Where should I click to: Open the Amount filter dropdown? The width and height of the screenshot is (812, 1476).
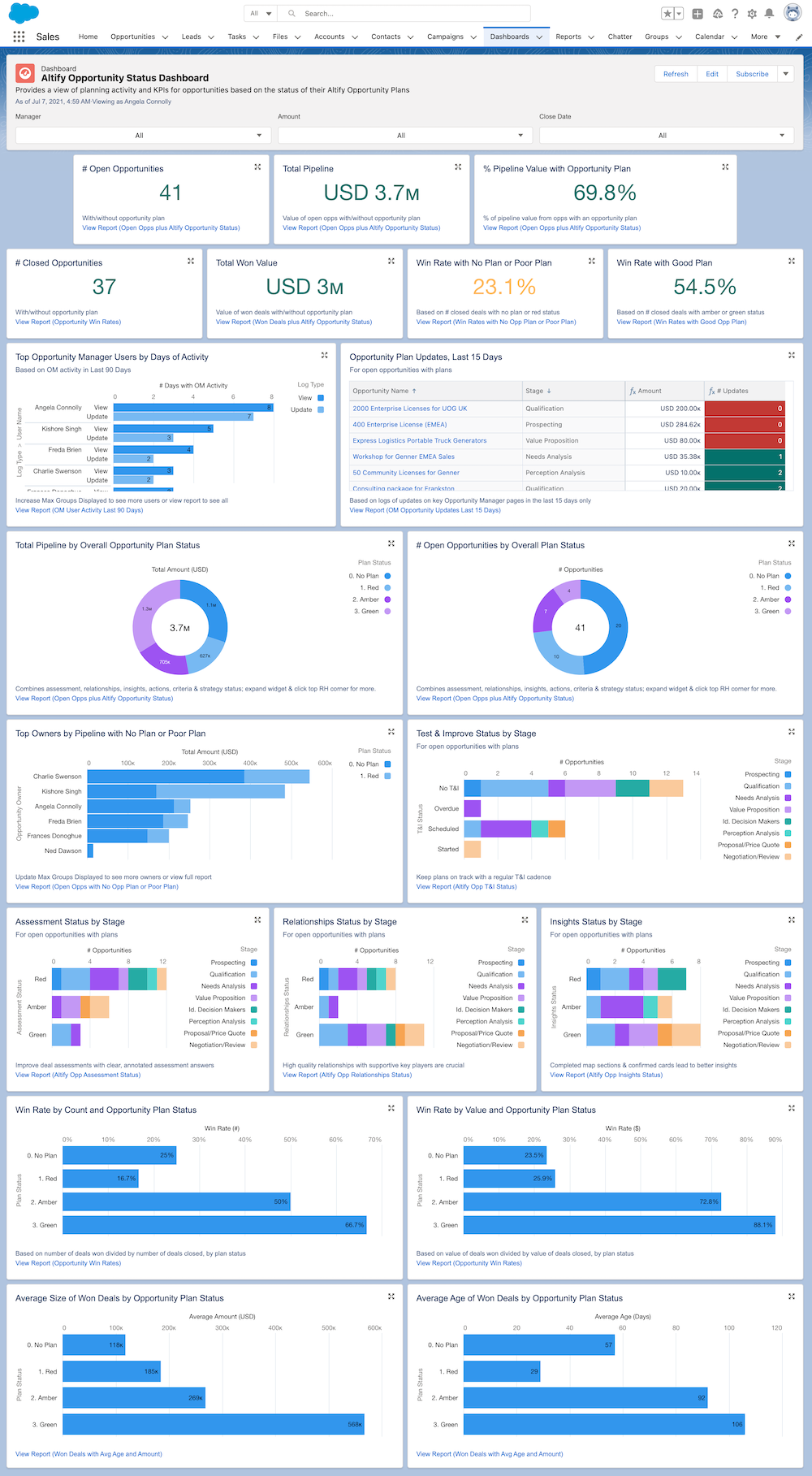(405, 136)
